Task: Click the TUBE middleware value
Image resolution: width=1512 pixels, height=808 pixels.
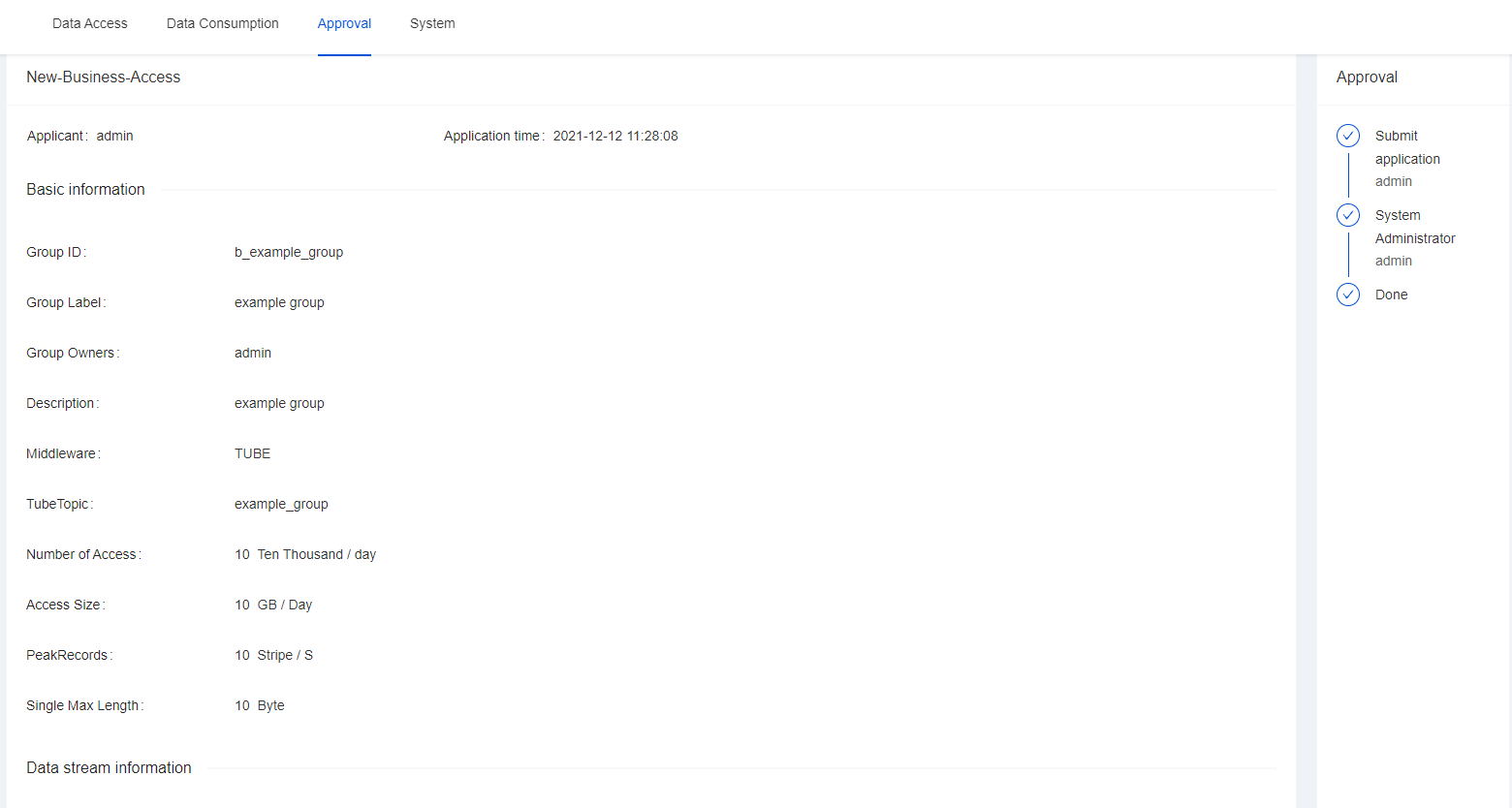Action: click(x=252, y=453)
